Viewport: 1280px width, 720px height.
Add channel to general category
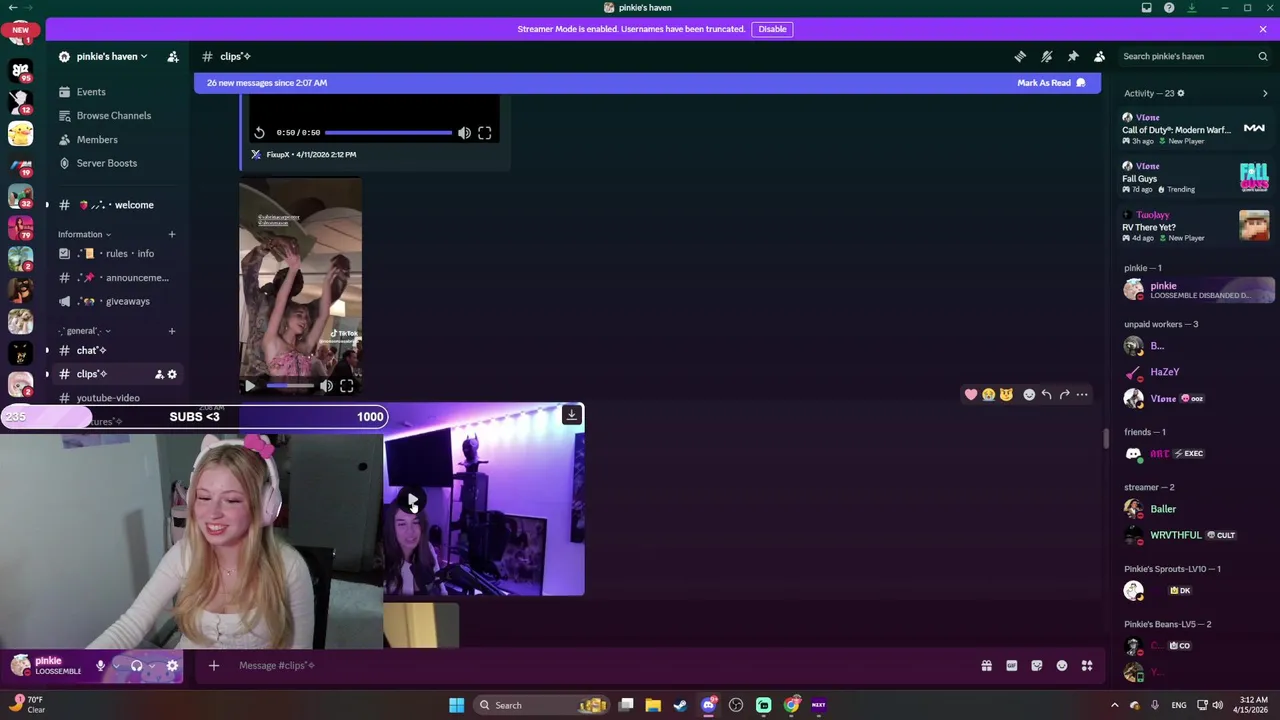point(171,331)
